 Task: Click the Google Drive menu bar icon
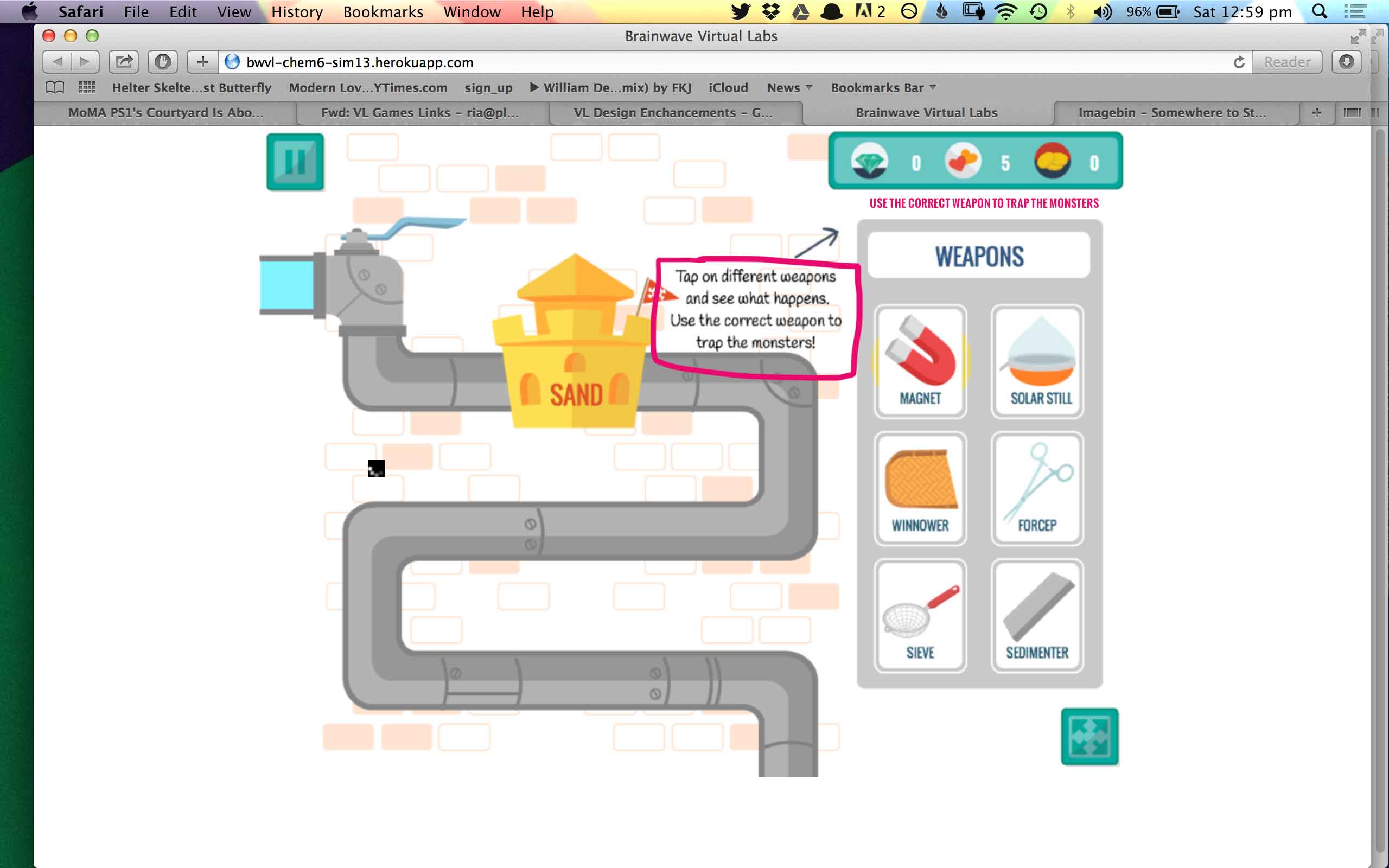[800, 11]
